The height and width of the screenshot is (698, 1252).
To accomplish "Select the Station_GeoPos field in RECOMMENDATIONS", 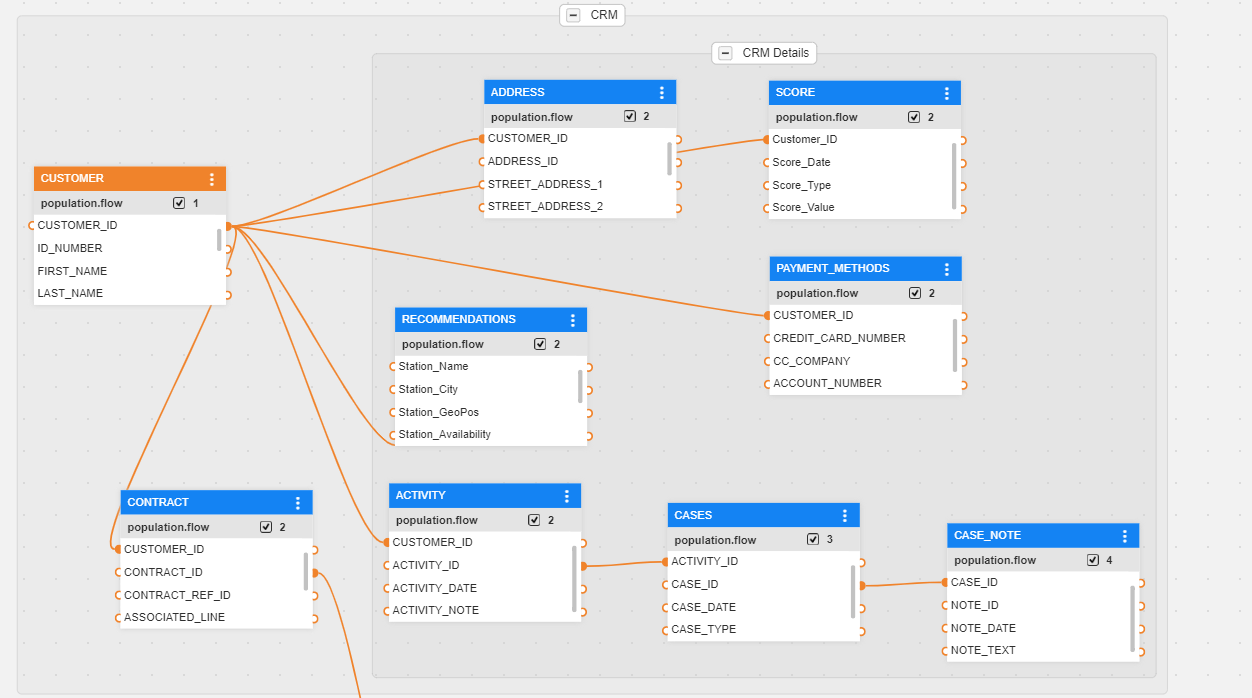I will coord(438,412).
